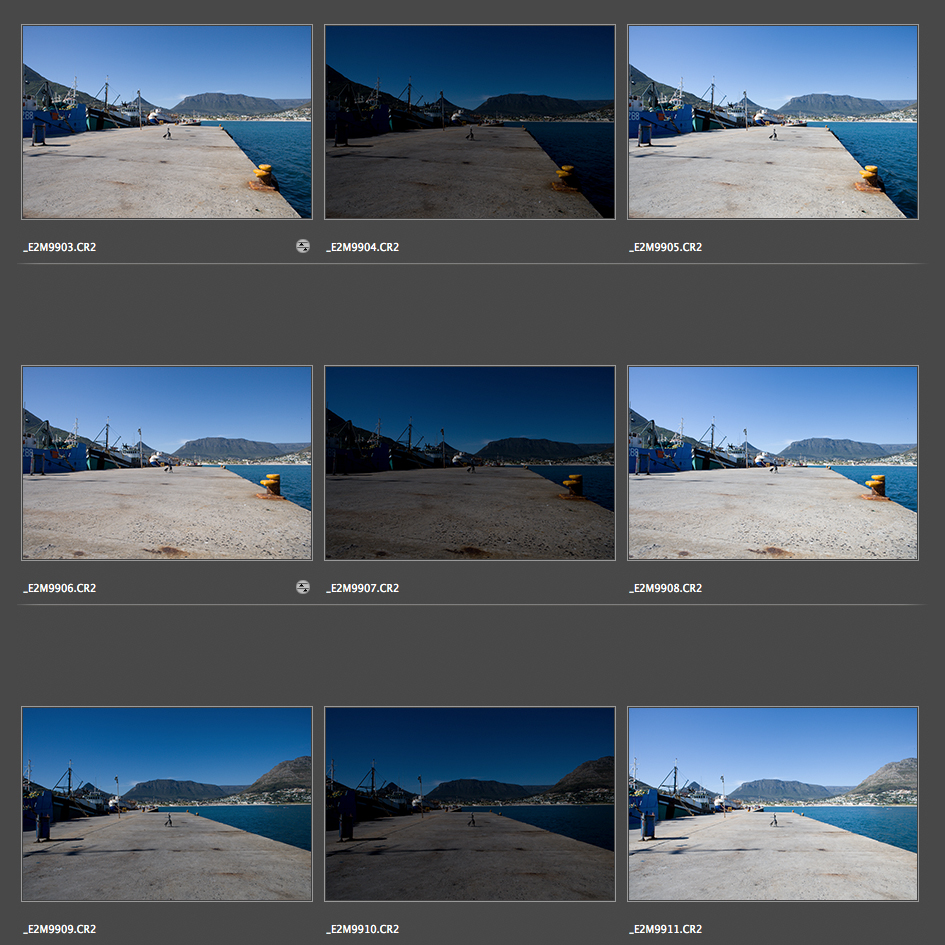
Task: Click the _E2M9911.CR2 filename label
Action: [x=666, y=929]
